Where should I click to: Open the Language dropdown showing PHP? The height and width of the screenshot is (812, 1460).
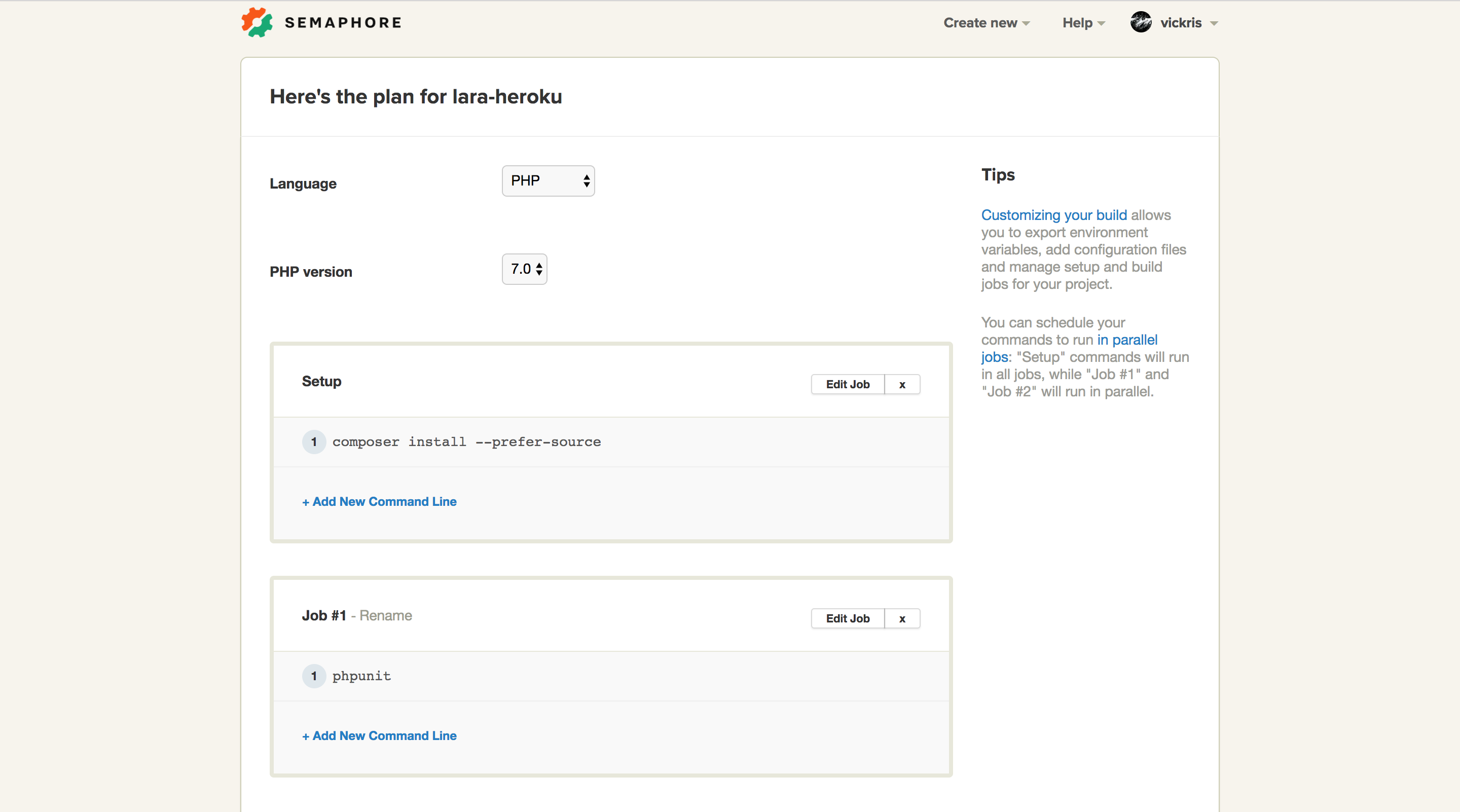[x=547, y=181]
